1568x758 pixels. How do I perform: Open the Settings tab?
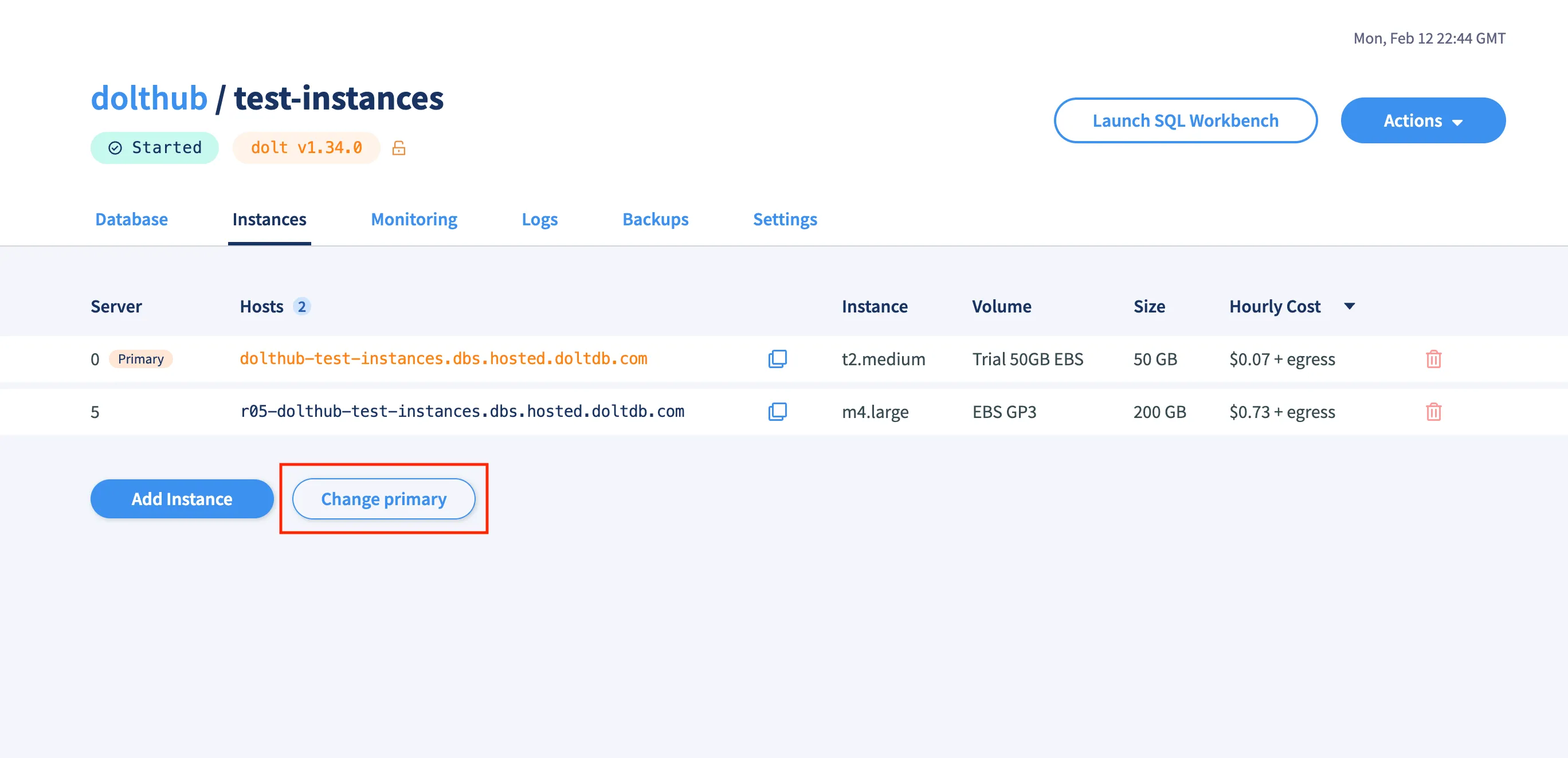coord(785,219)
